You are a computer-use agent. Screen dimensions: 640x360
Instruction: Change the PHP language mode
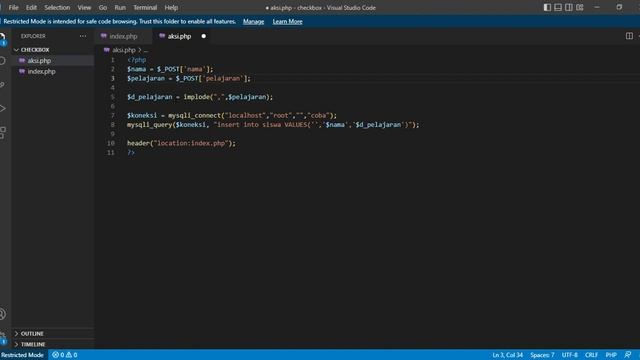pyautogui.click(x=611, y=355)
